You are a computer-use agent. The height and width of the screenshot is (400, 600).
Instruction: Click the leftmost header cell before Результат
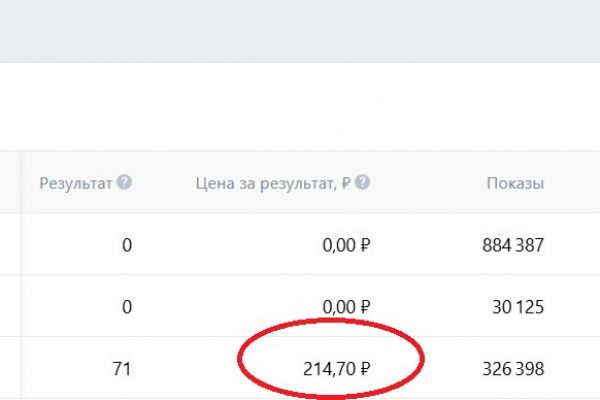point(9,183)
